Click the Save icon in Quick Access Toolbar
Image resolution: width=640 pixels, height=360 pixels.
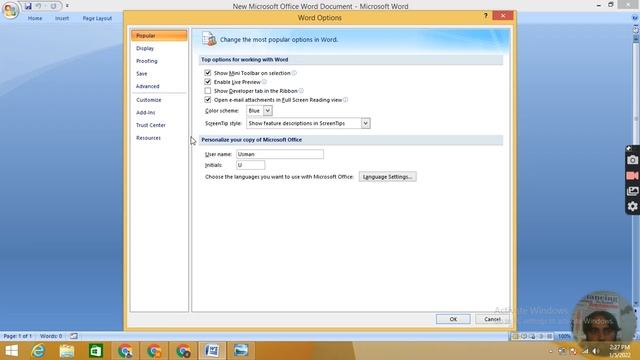click(x=28, y=6)
